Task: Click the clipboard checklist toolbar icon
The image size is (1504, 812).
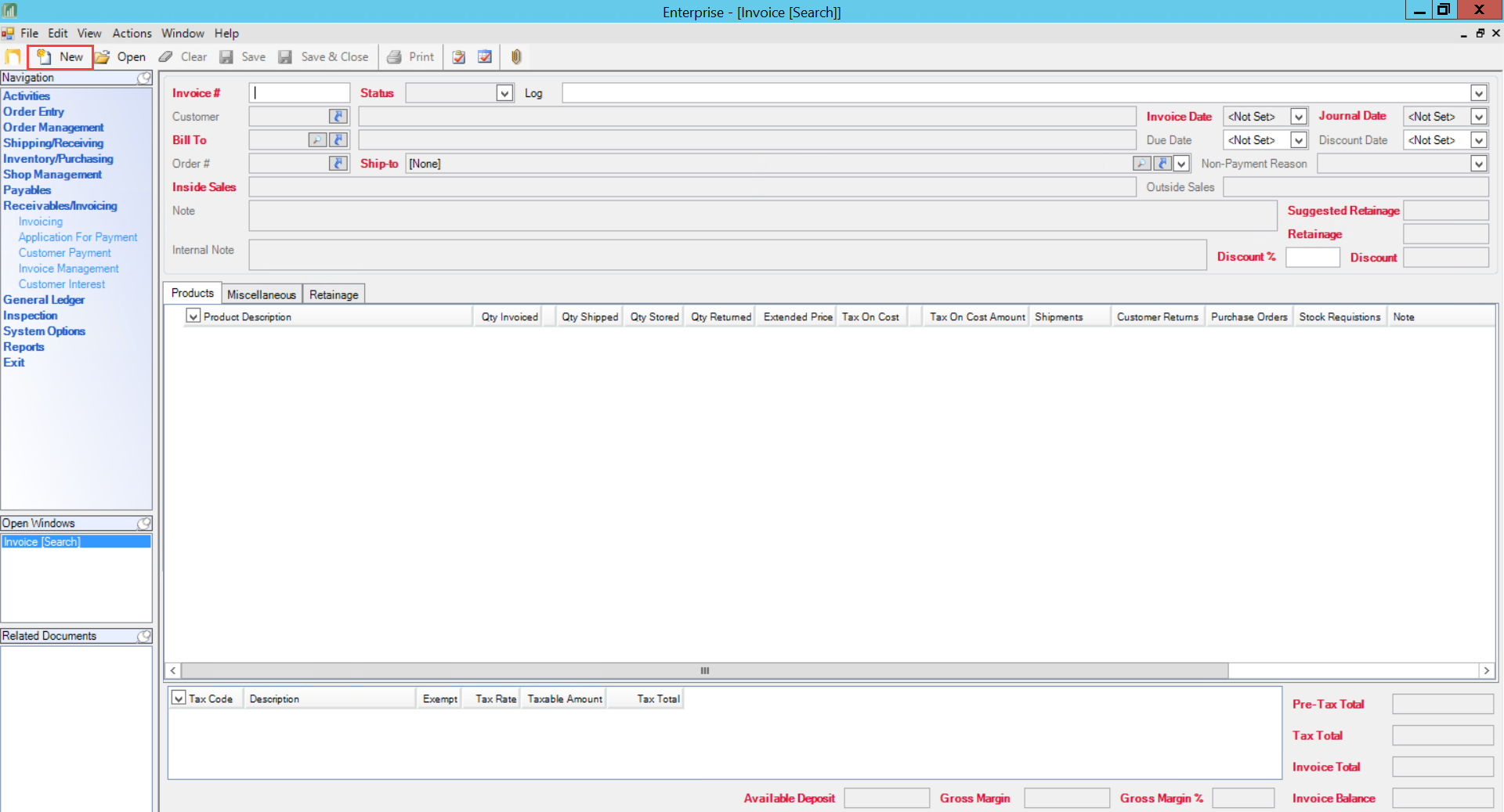Action: (459, 56)
